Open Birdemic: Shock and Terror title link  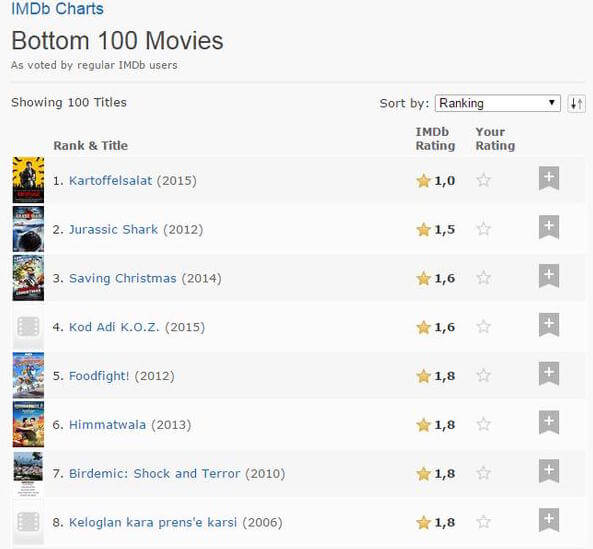154,473
